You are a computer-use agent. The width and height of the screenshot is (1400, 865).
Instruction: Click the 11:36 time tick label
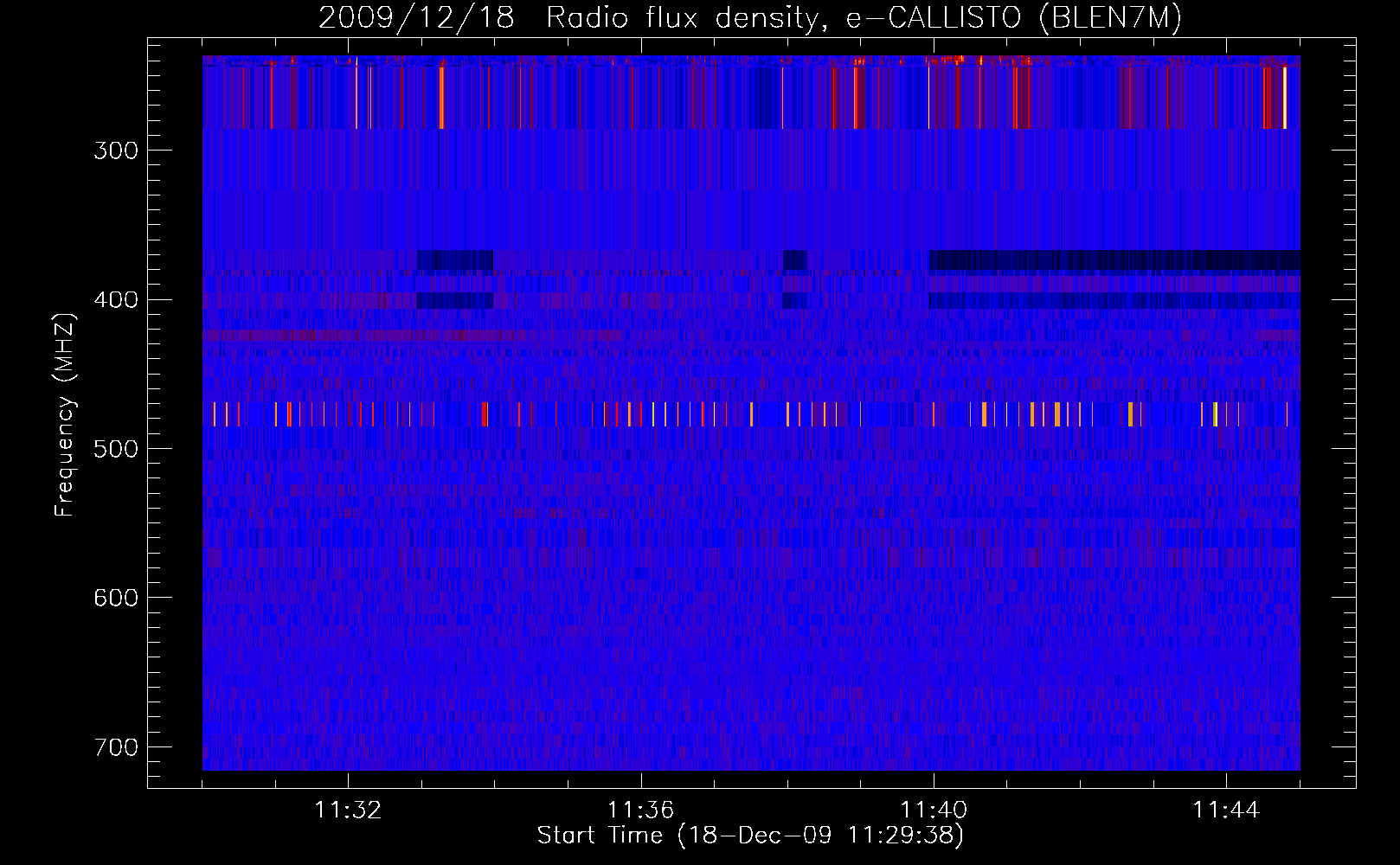coord(640,811)
